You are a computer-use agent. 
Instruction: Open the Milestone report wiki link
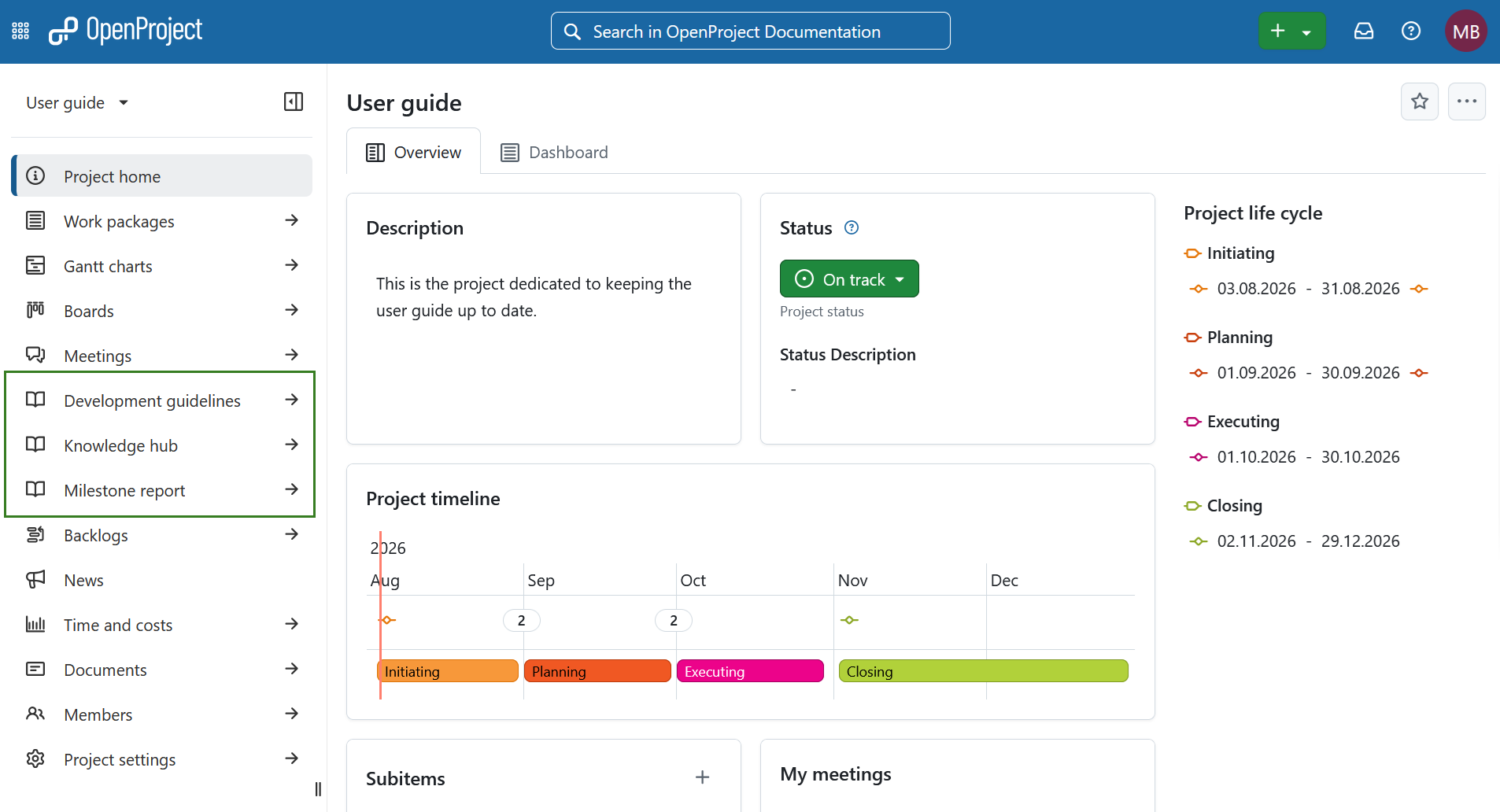(124, 490)
